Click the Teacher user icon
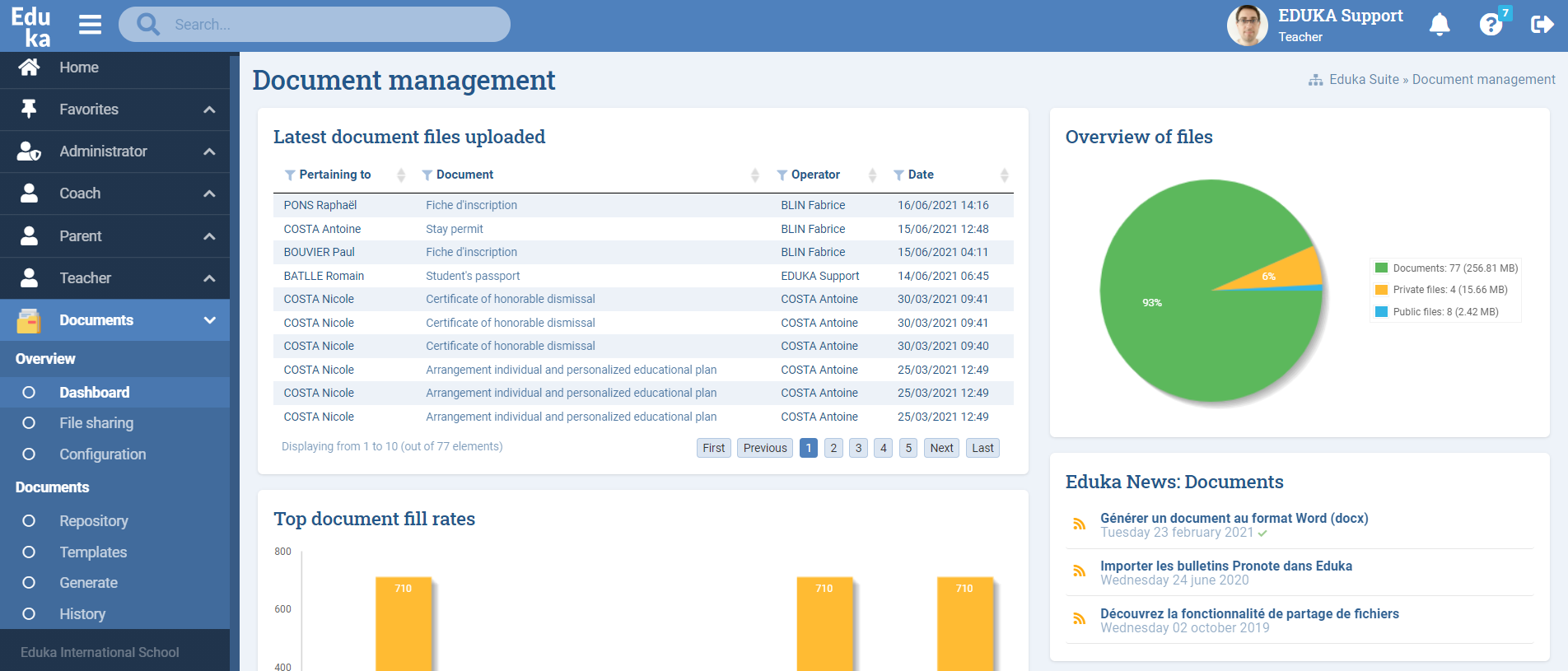Screen dimensions: 1568x671 [x=29, y=277]
